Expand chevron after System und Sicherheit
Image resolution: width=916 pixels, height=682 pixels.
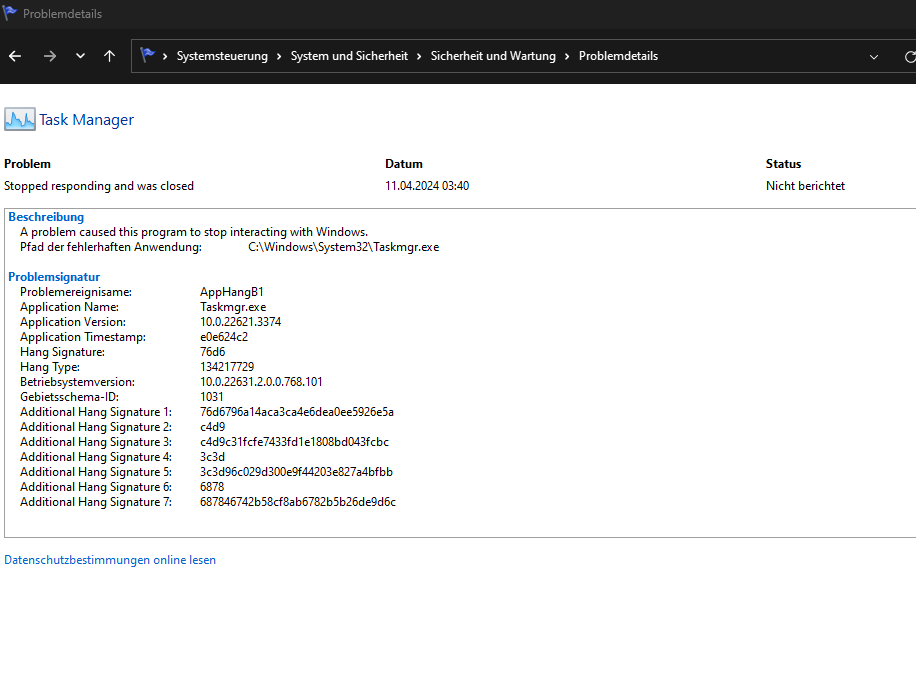[419, 56]
